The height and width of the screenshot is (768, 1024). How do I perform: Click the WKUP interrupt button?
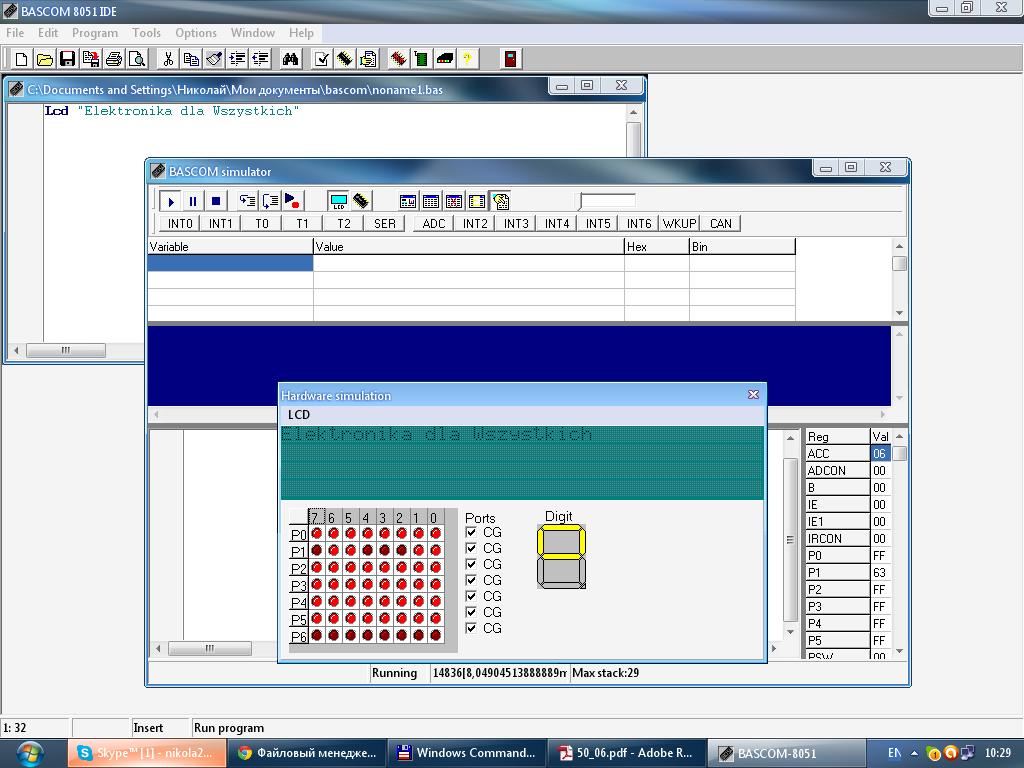coord(679,223)
